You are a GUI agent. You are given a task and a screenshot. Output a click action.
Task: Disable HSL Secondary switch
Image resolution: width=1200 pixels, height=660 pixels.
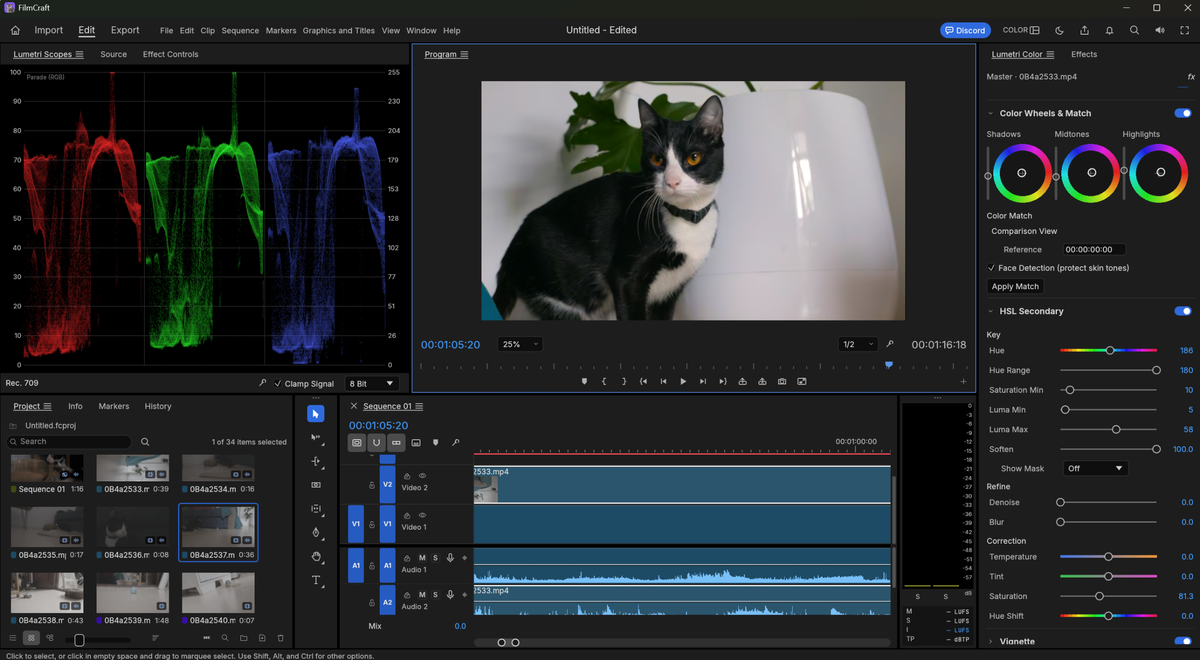pos(1183,311)
